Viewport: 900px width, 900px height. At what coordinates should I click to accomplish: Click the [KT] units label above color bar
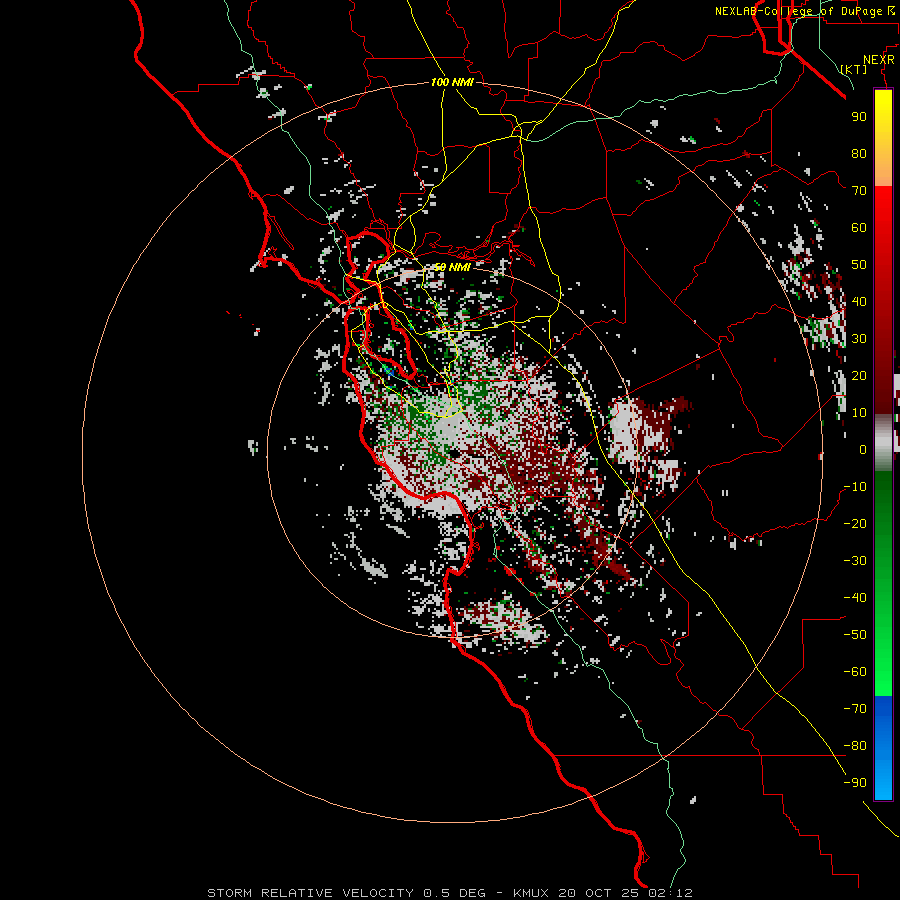(854, 69)
